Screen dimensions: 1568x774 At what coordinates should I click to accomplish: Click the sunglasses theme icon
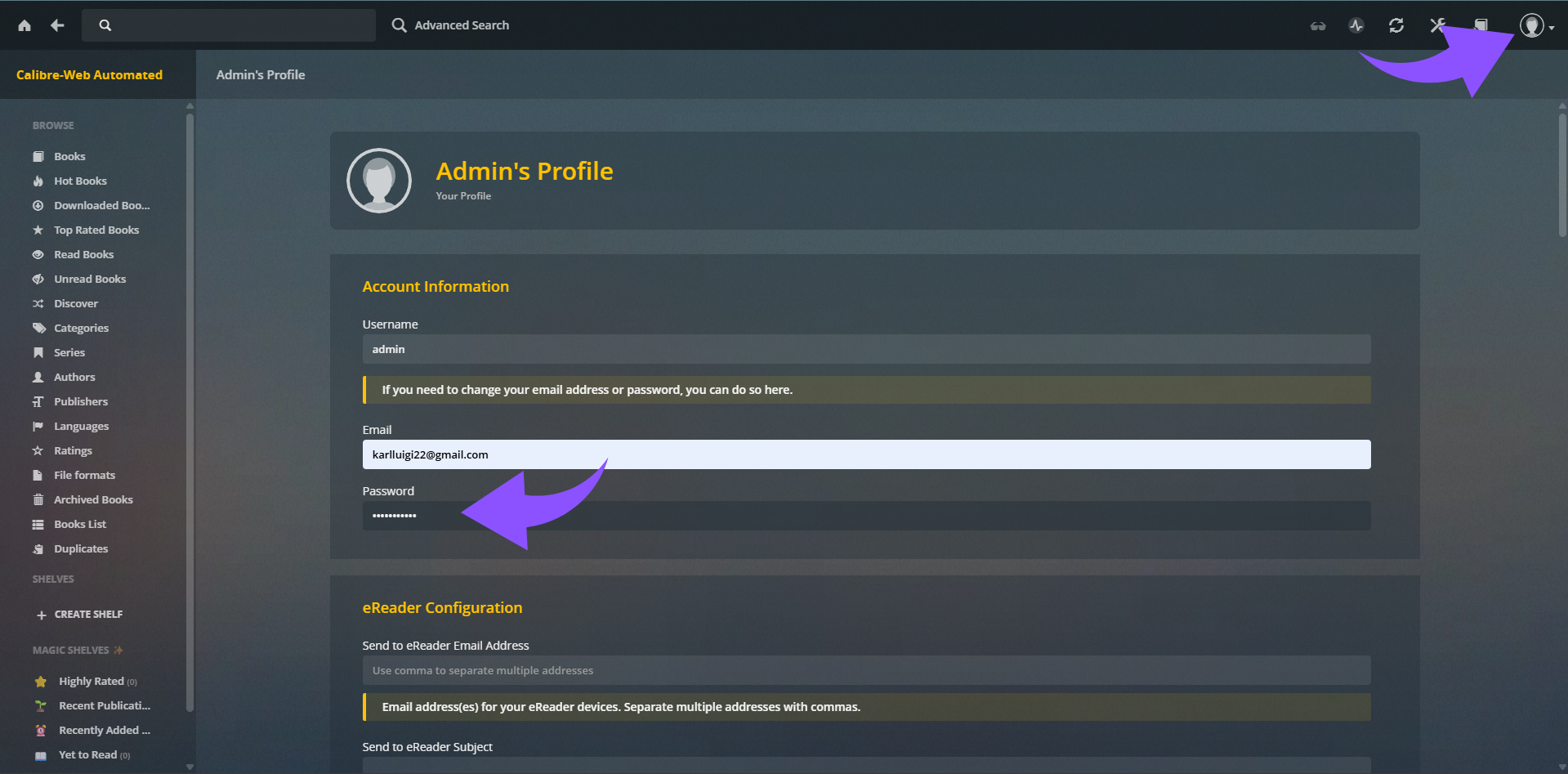1318,26
